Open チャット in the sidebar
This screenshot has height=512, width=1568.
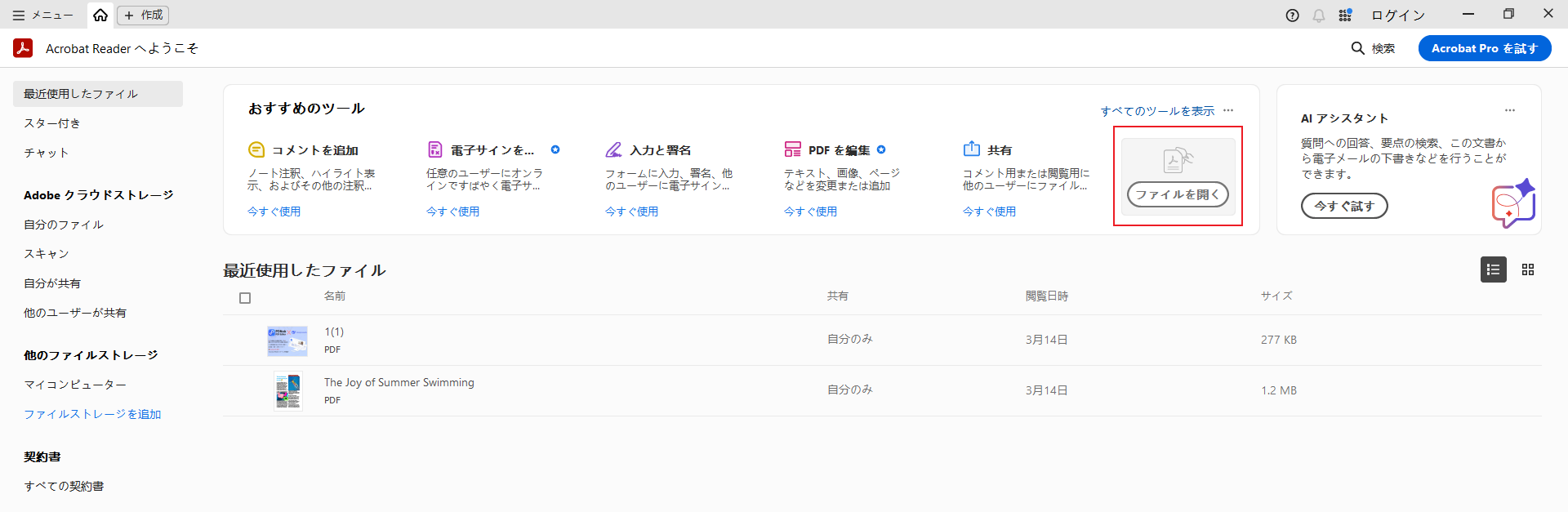click(x=47, y=153)
